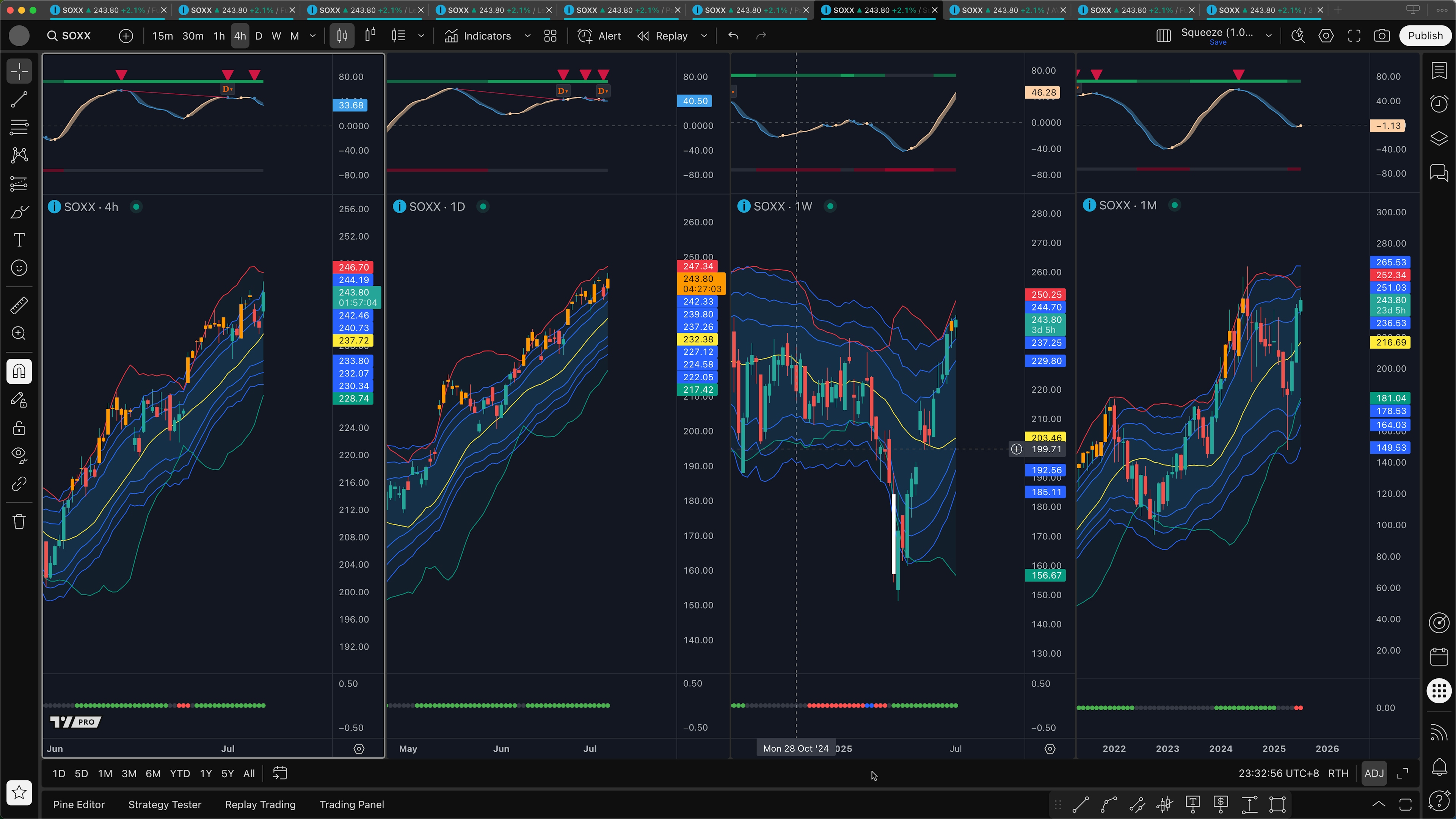The width and height of the screenshot is (1456, 819).
Task: Toggle ADJ adjusted data setting
Action: tap(1374, 774)
